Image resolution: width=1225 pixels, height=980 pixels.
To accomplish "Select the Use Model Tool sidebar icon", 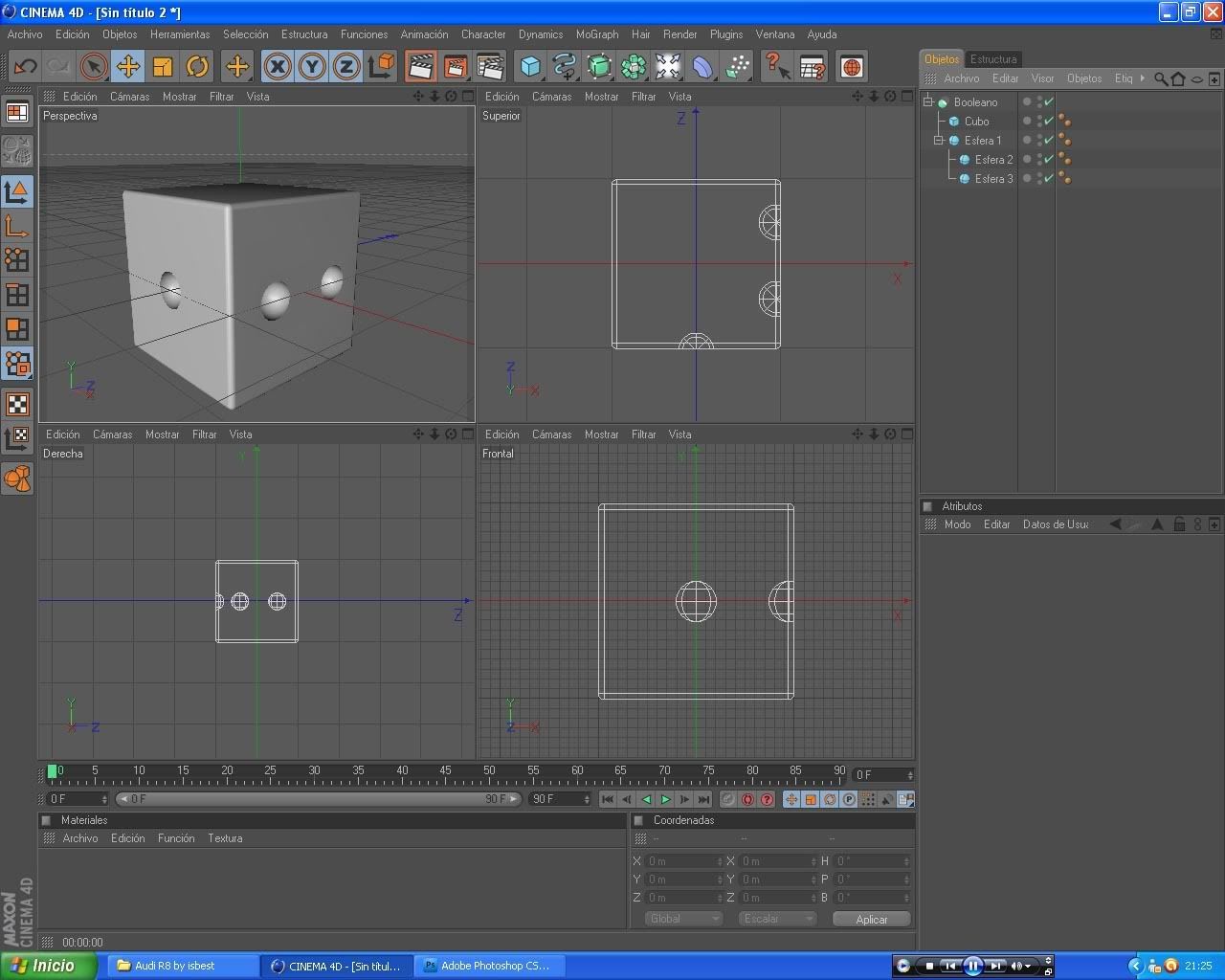I will (x=17, y=192).
